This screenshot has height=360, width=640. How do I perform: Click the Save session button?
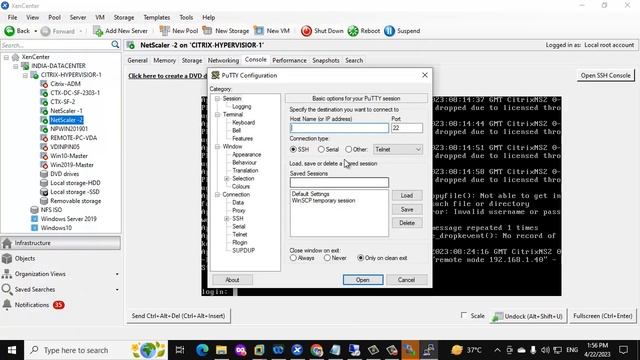(407, 209)
